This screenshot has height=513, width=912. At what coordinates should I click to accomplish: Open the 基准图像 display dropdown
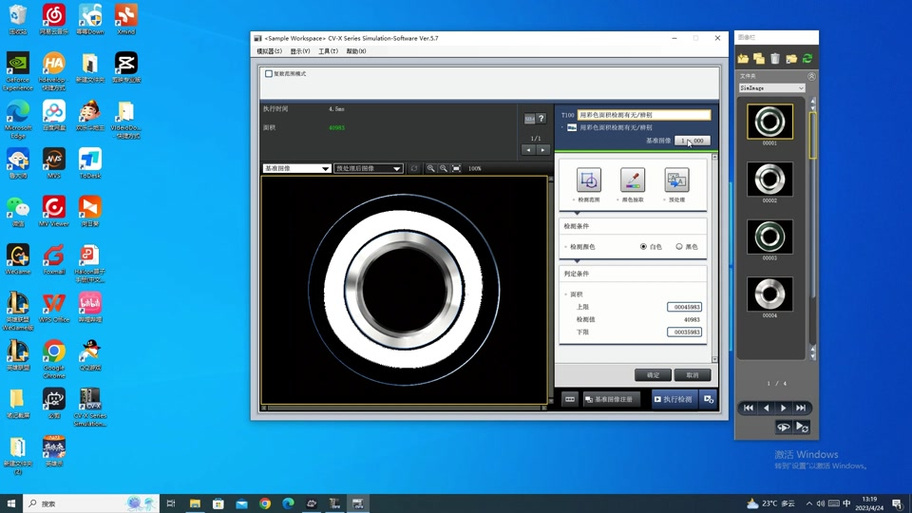point(297,168)
